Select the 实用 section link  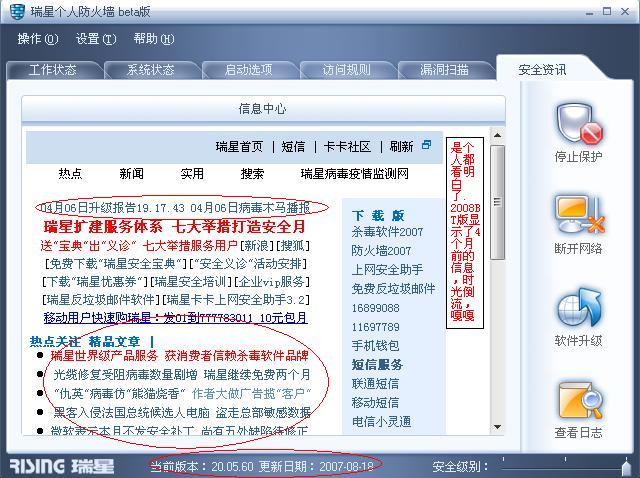coord(192,173)
